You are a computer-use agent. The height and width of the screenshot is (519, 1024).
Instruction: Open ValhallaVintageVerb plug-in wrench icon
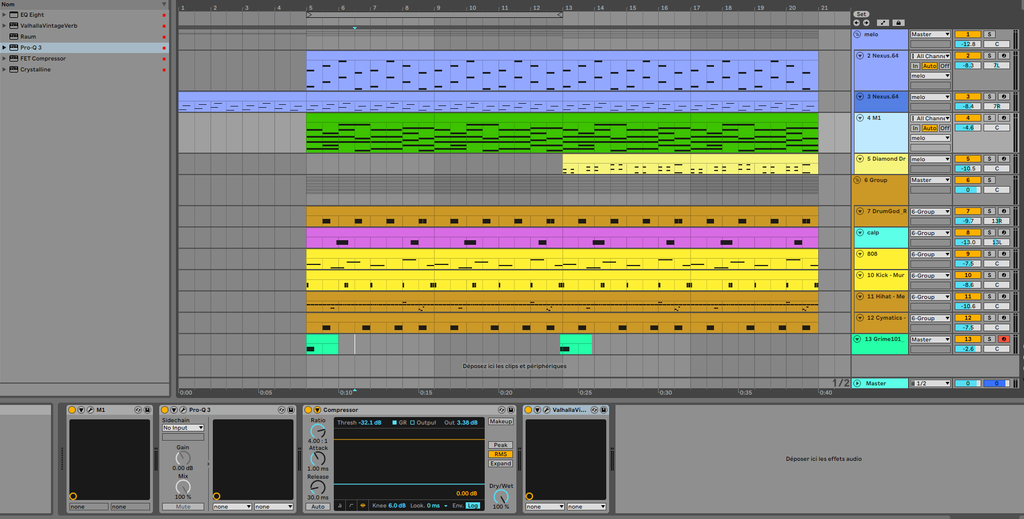pyautogui.click(x=547, y=410)
